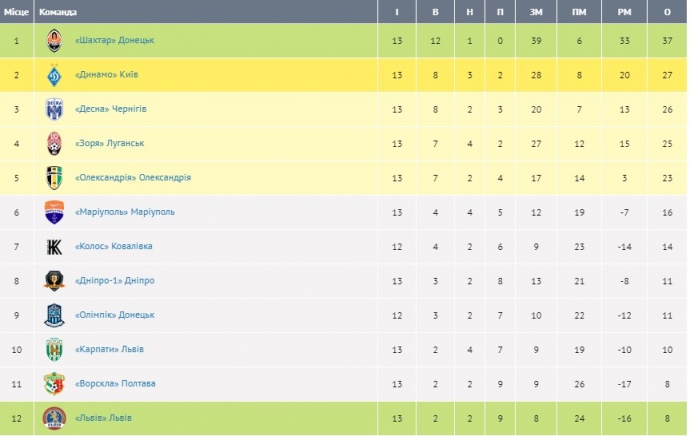Click the Місце column header

click(x=15, y=11)
